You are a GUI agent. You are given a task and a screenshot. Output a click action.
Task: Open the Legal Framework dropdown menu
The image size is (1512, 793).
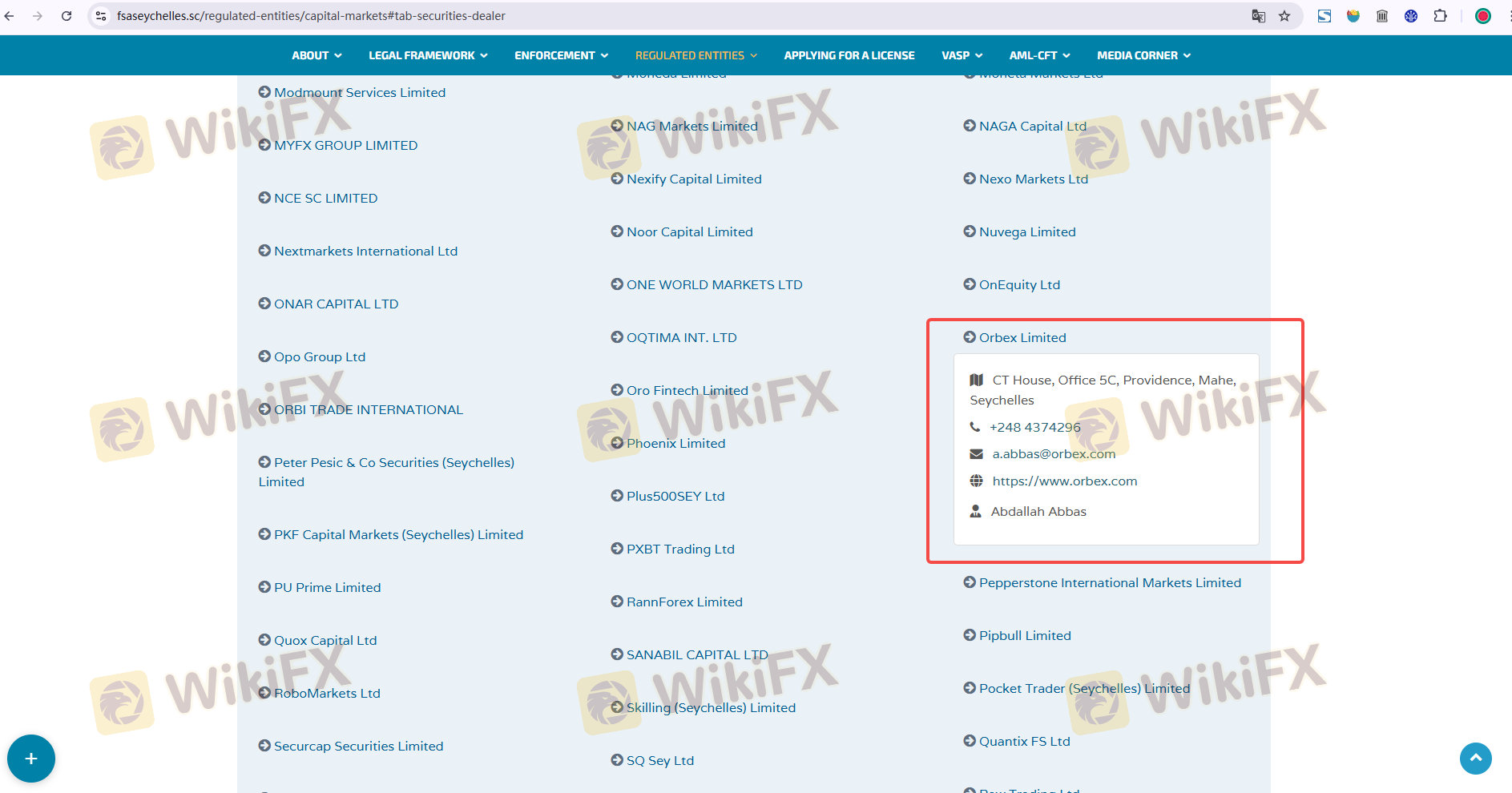coord(427,55)
